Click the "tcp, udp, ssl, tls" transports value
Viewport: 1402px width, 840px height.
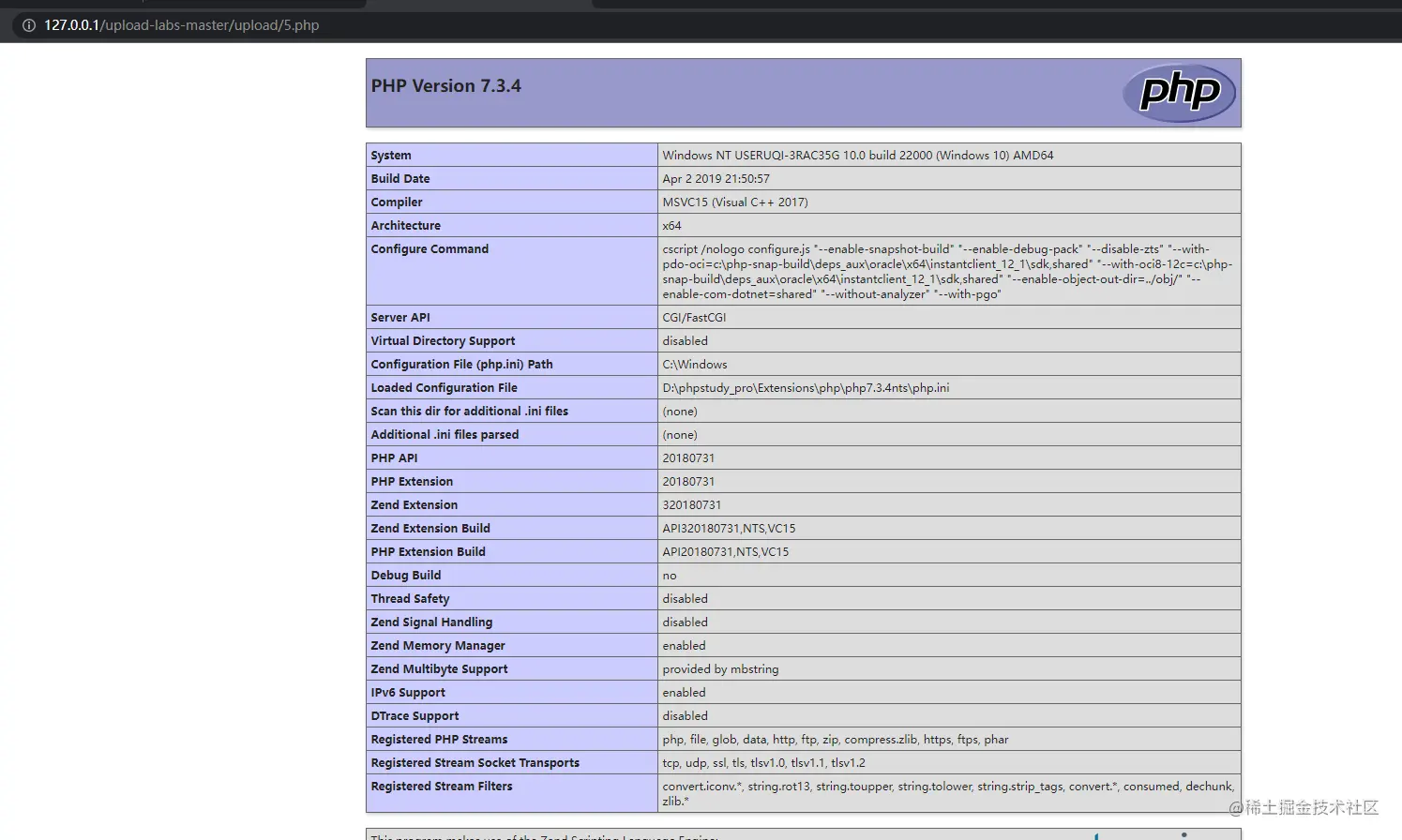(763, 763)
